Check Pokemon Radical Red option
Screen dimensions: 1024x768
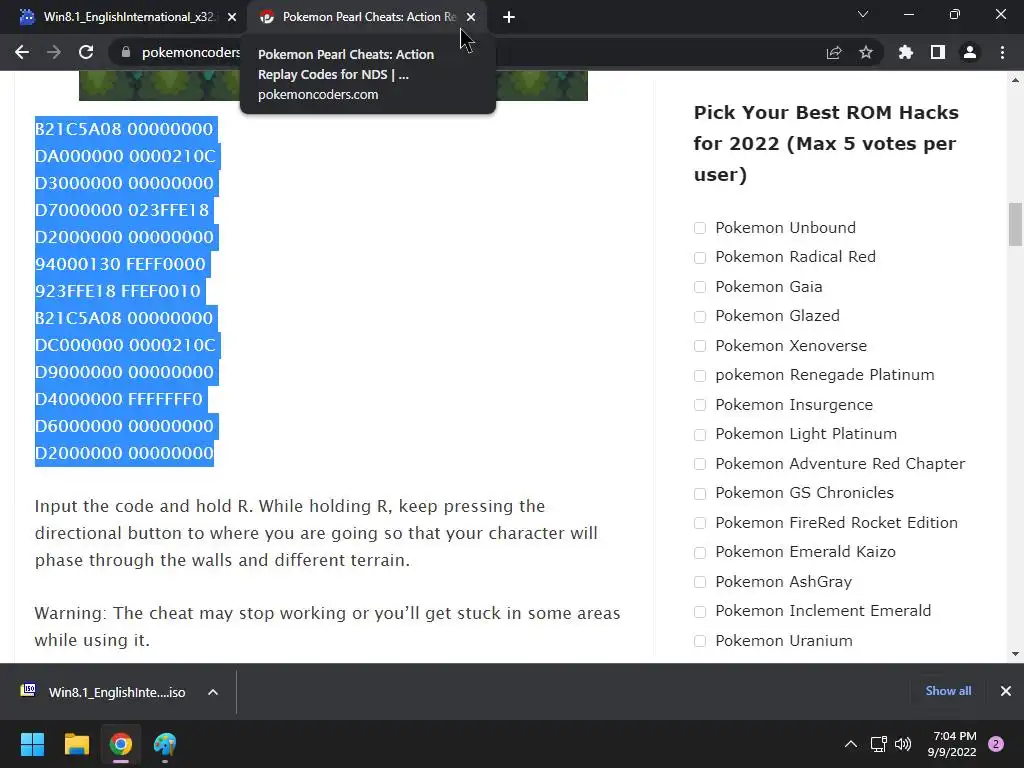coord(700,257)
